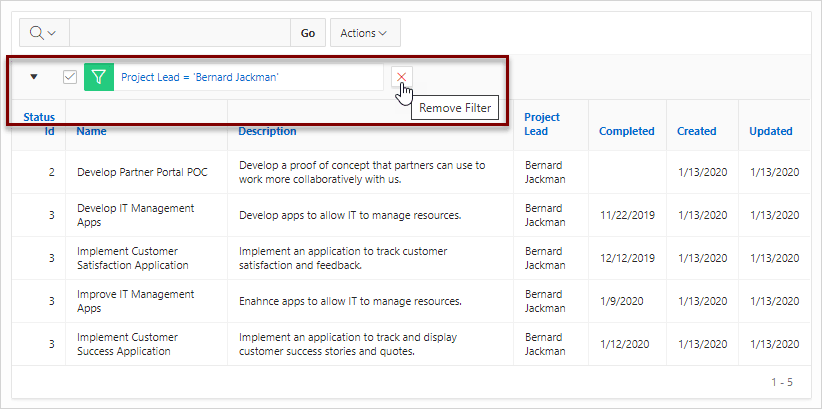
Task: Click the Go button
Action: [x=308, y=33]
